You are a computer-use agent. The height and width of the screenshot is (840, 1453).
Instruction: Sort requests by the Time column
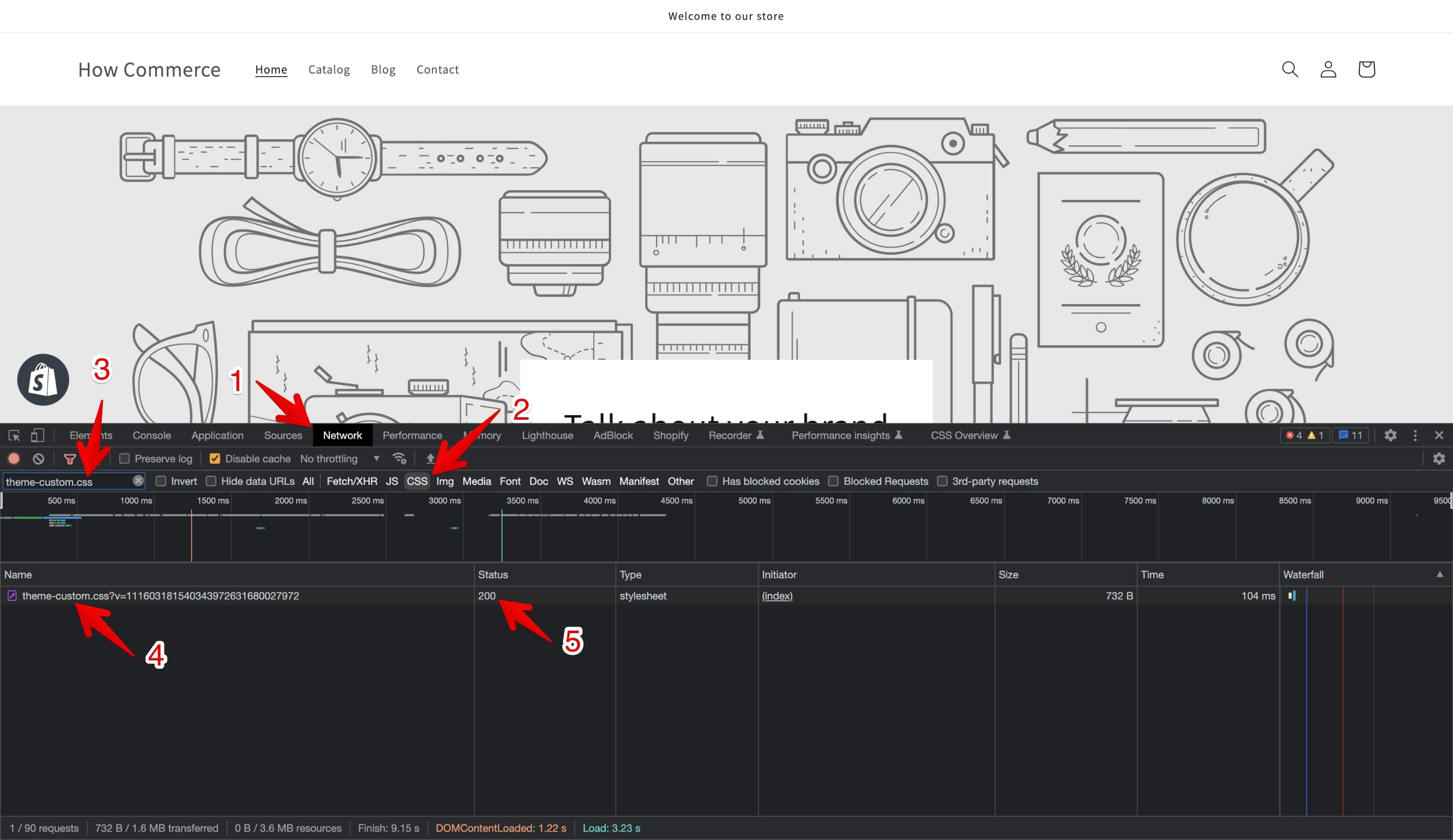pyautogui.click(x=1207, y=574)
